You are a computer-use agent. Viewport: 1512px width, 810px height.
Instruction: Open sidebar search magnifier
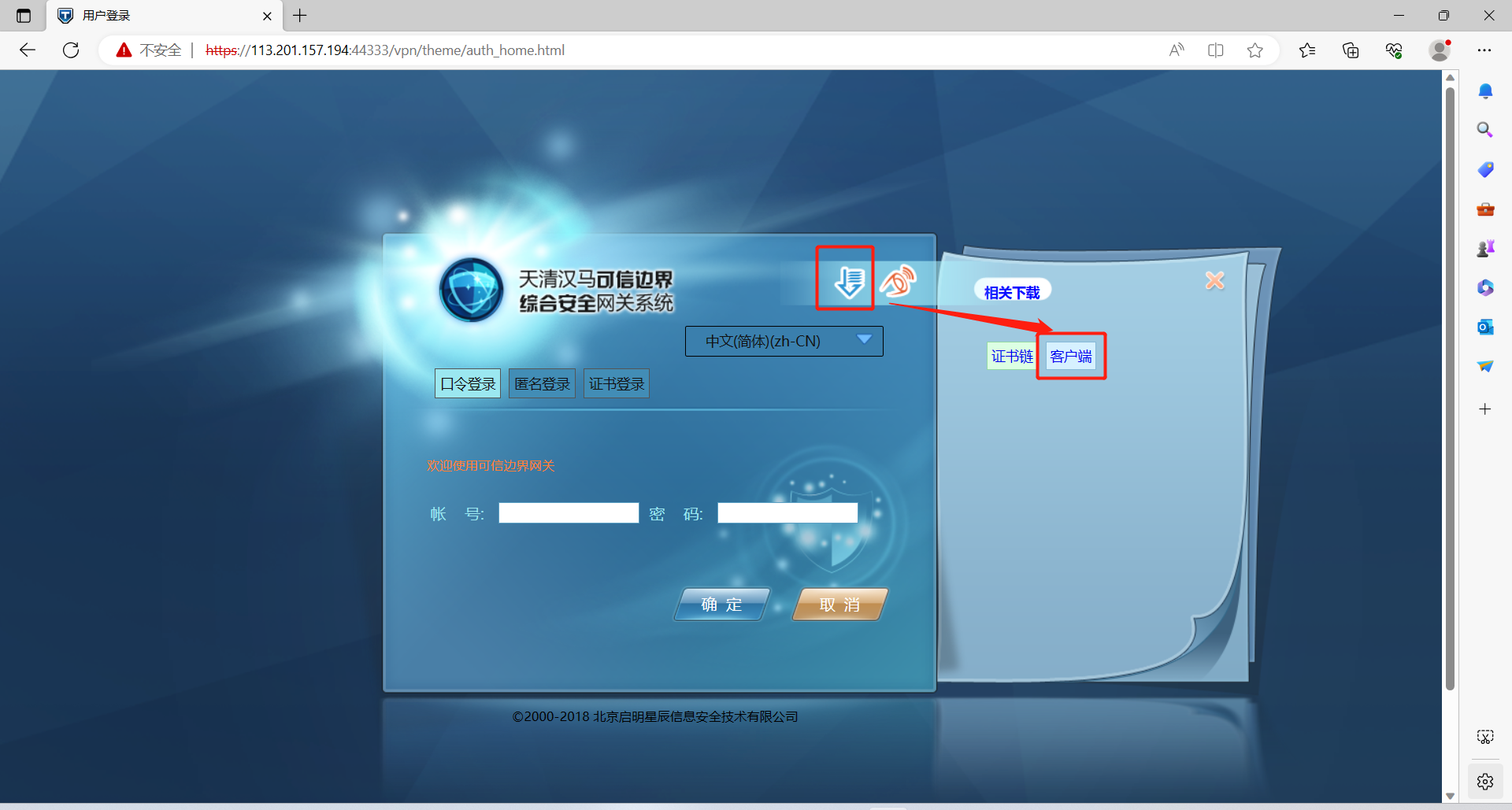coord(1485,130)
